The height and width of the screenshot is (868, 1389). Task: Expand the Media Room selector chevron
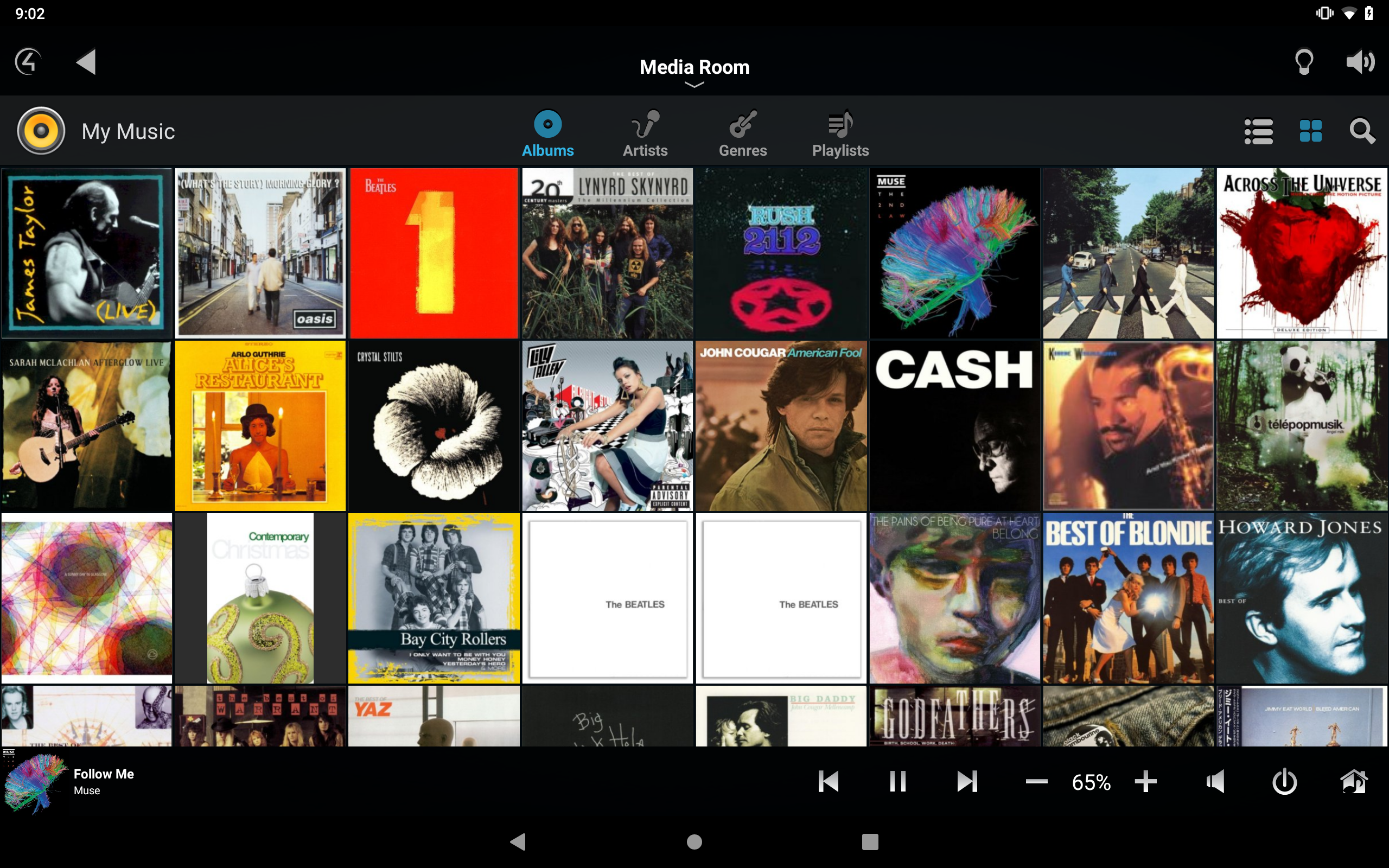[694, 85]
